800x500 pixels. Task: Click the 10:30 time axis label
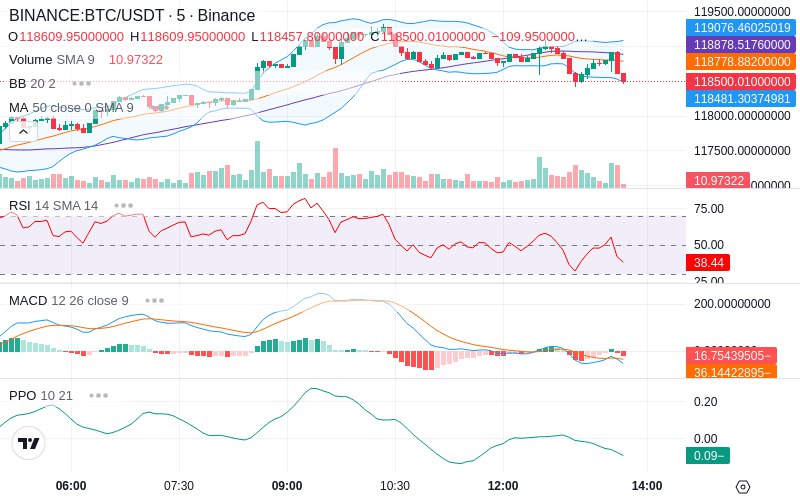(x=395, y=486)
